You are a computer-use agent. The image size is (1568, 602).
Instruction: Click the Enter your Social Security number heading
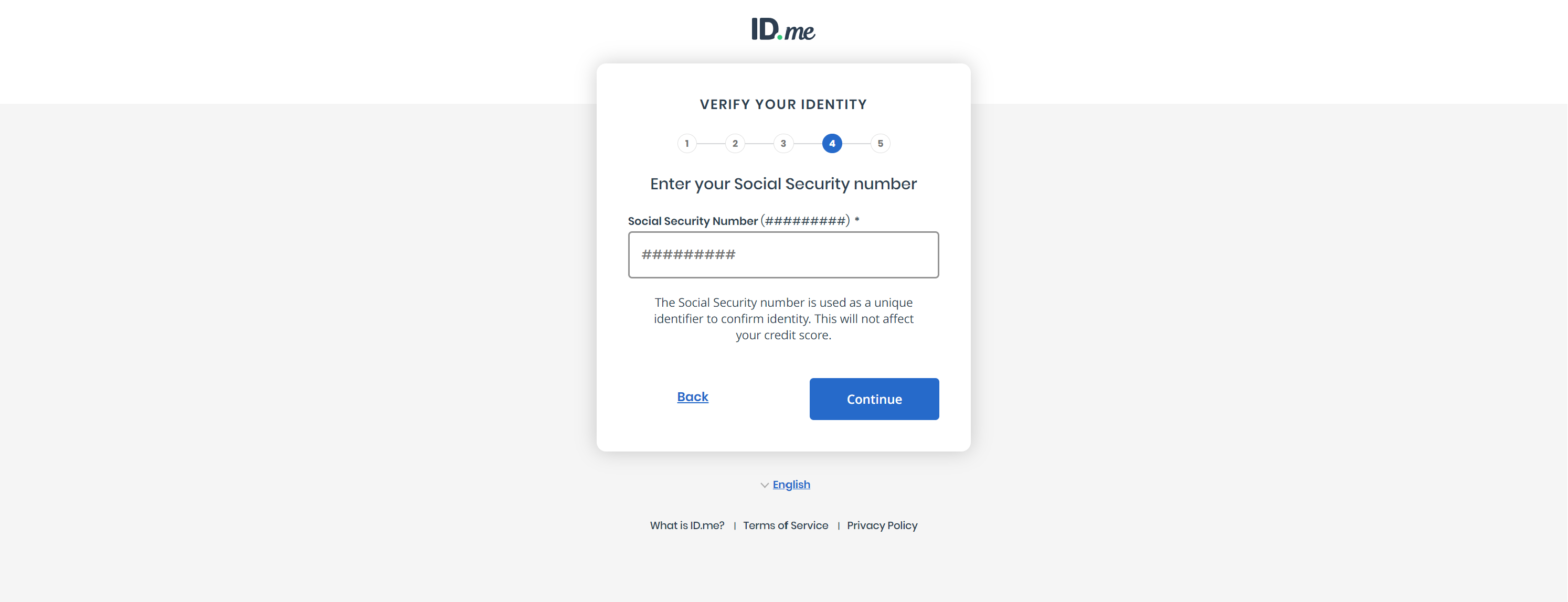783,184
